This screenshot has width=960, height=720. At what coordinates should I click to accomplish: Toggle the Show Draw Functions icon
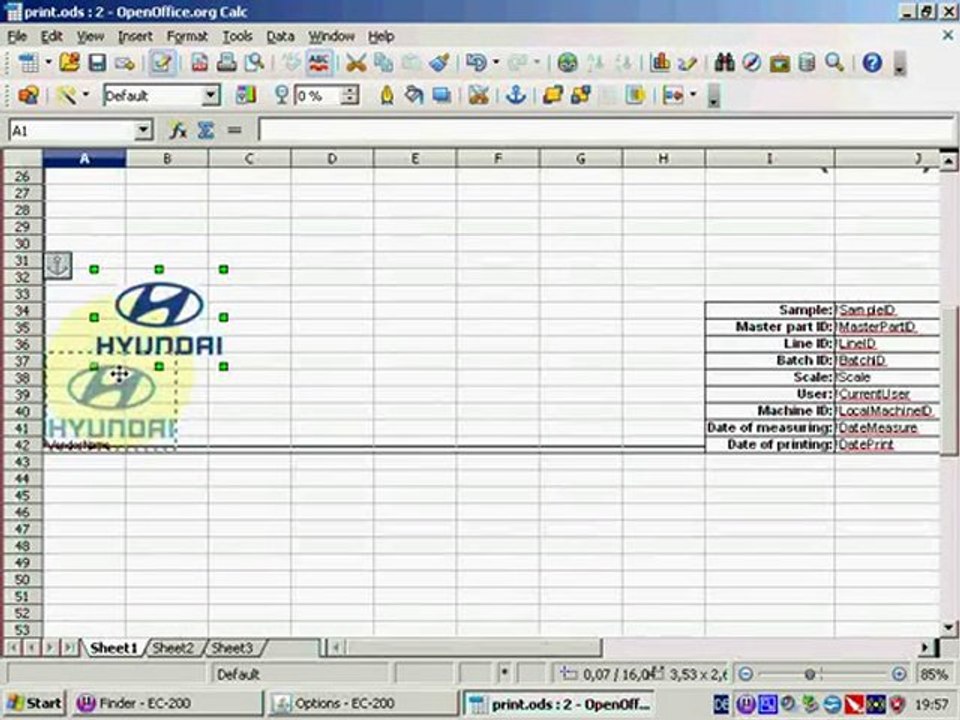pyautogui.click(x=687, y=62)
